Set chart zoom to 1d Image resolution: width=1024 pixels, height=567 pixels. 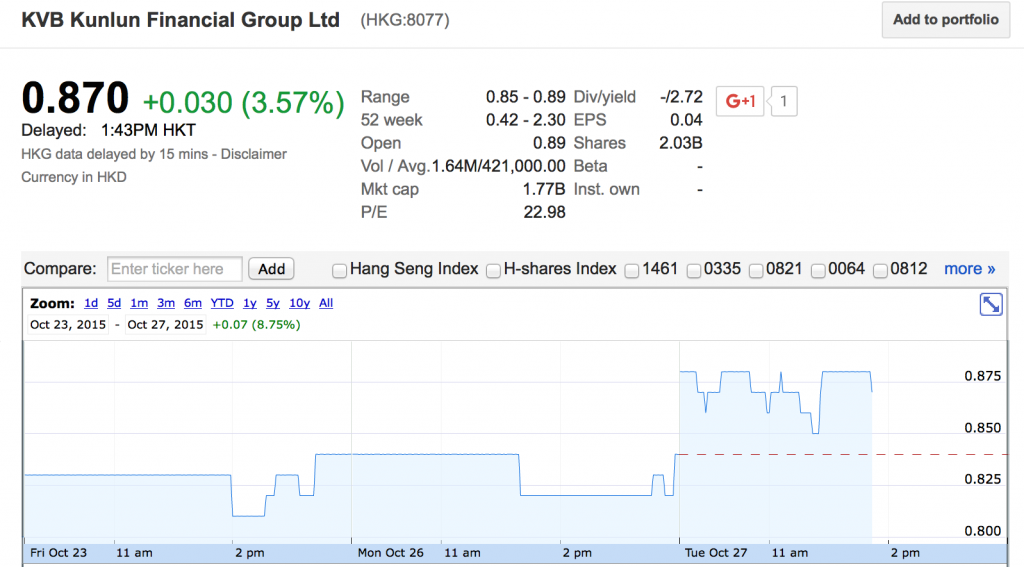tap(91, 303)
